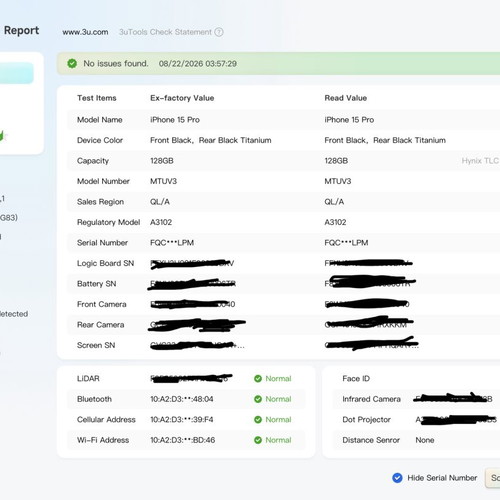Click the Distance Sensor None value
Image resolution: width=500 pixels, height=500 pixels.
425,440
